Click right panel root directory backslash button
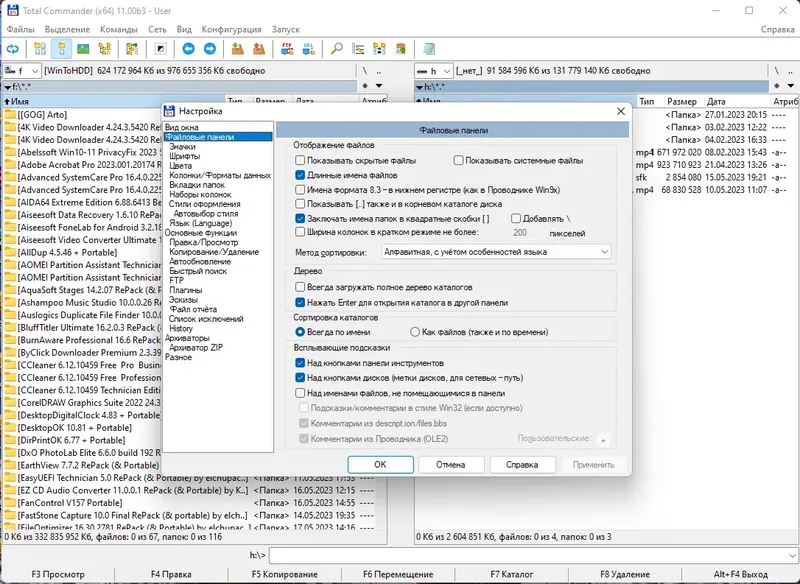The image size is (800, 584). point(777,70)
